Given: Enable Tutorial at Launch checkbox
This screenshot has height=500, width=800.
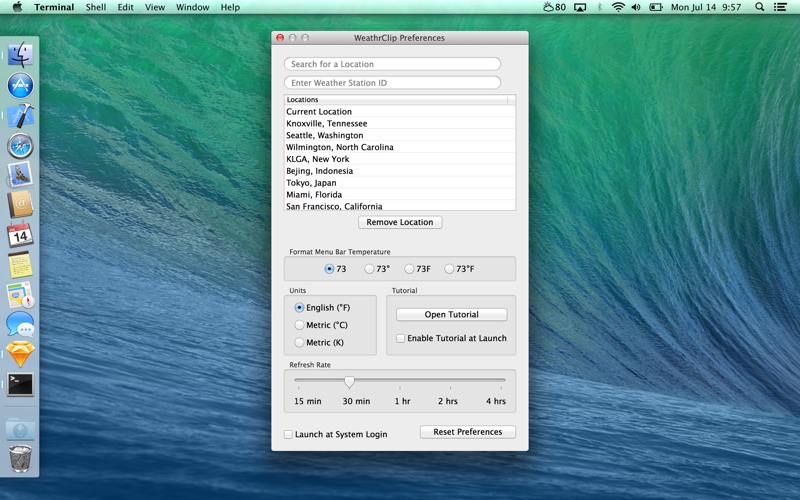Looking at the screenshot, I should [x=401, y=338].
